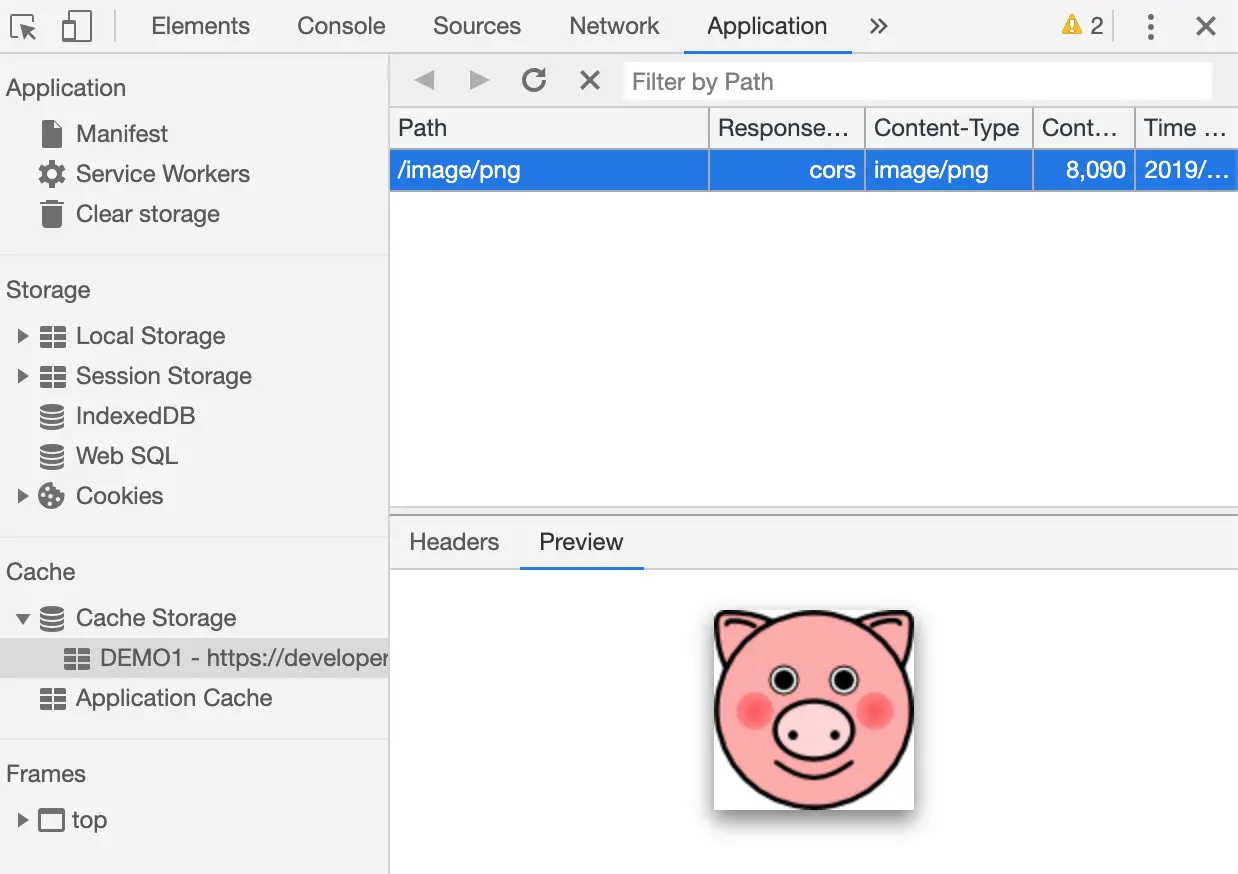The width and height of the screenshot is (1238, 874).
Task: Click the top frame window icon
Action: tap(52, 820)
